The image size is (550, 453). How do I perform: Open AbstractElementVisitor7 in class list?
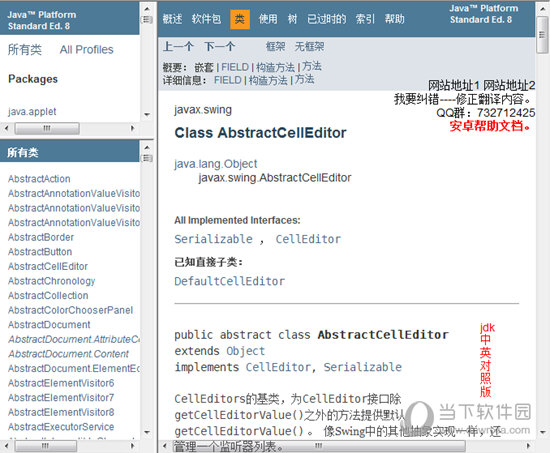coord(61,398)
